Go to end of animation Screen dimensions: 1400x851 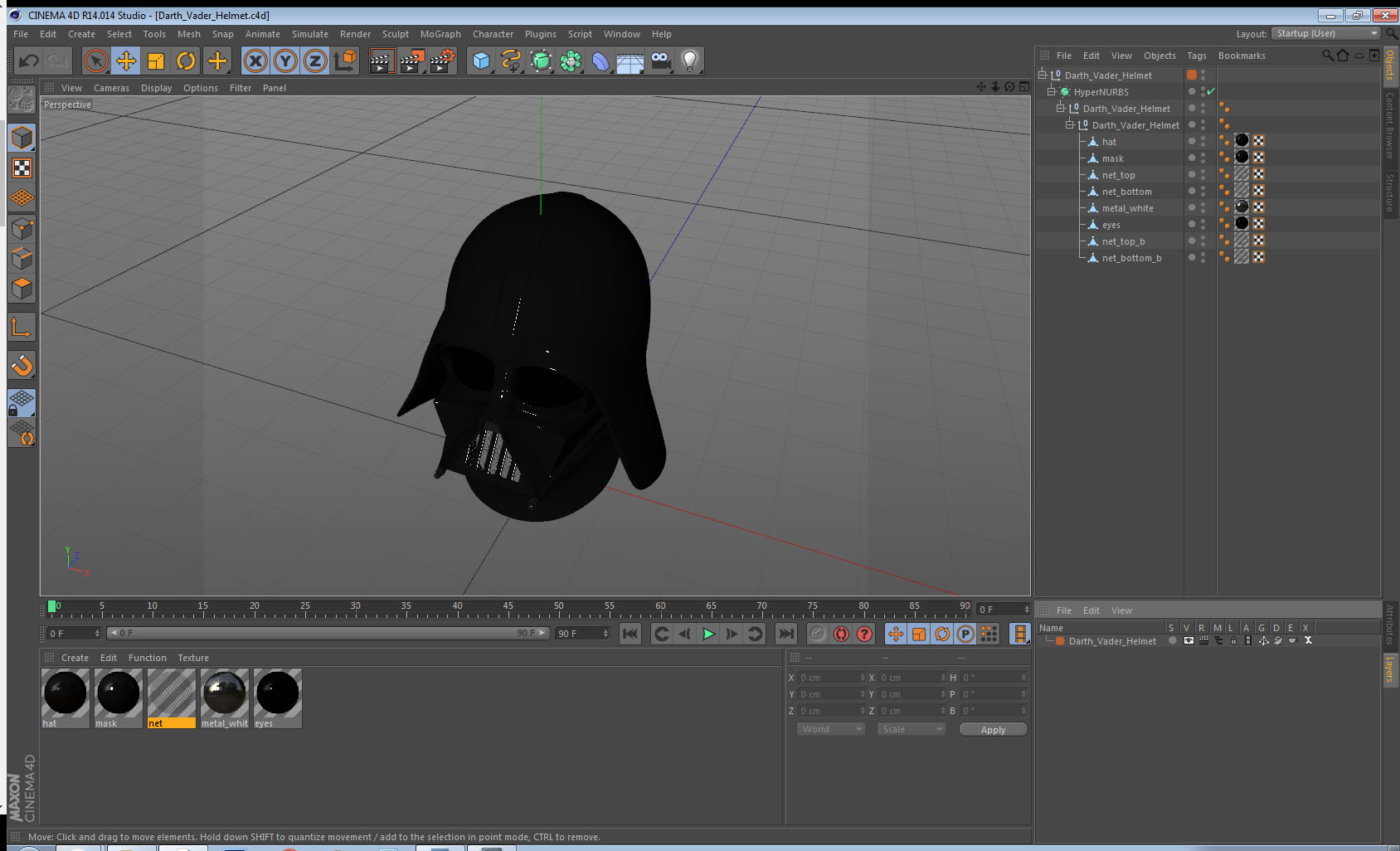[785, 634]
